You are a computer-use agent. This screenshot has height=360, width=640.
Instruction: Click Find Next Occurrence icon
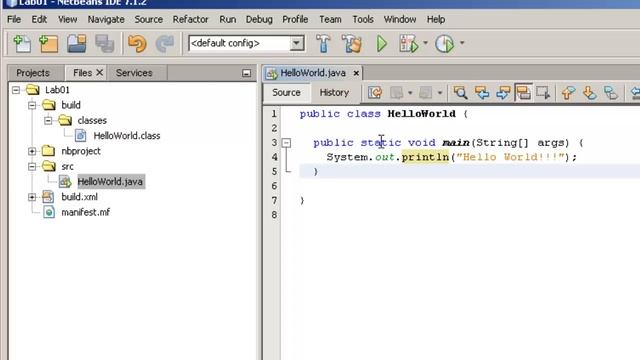(503, 93)
